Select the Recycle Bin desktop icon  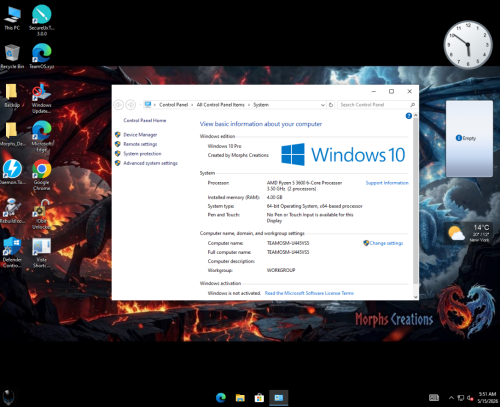tap(12, 57)
